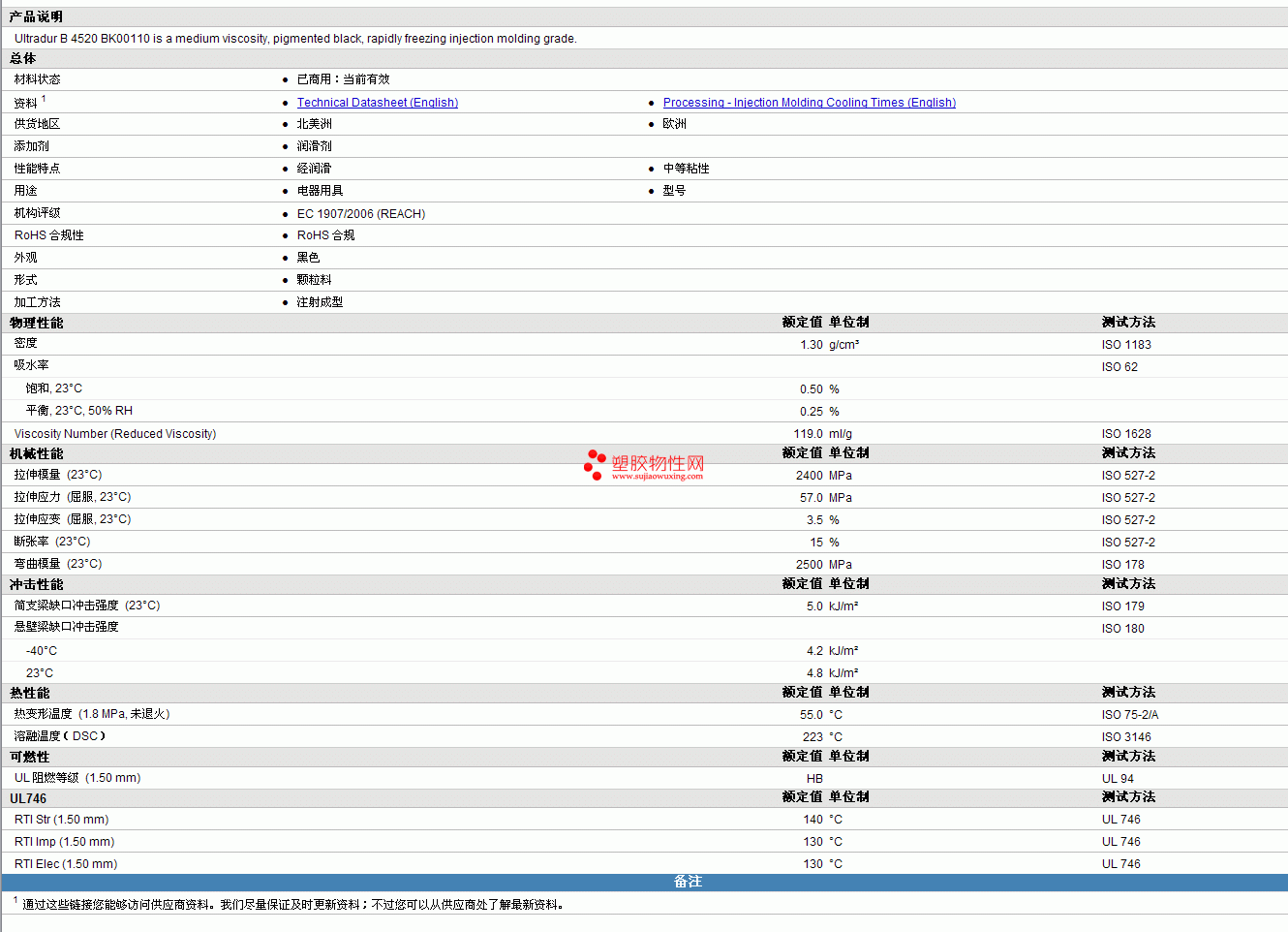Click the "ISO 179" test method
The width and height of the screenshot is (1288, 932).
1122,606
